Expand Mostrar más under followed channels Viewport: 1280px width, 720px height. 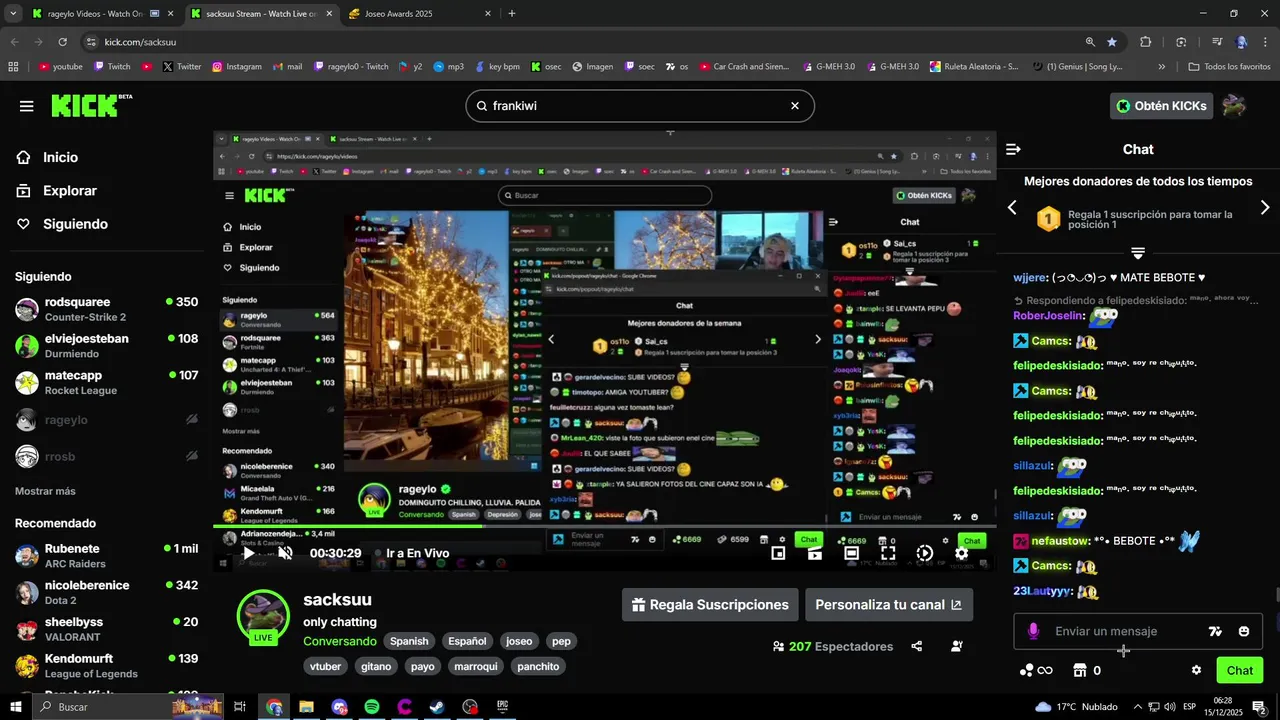click(x=45, y=491)
